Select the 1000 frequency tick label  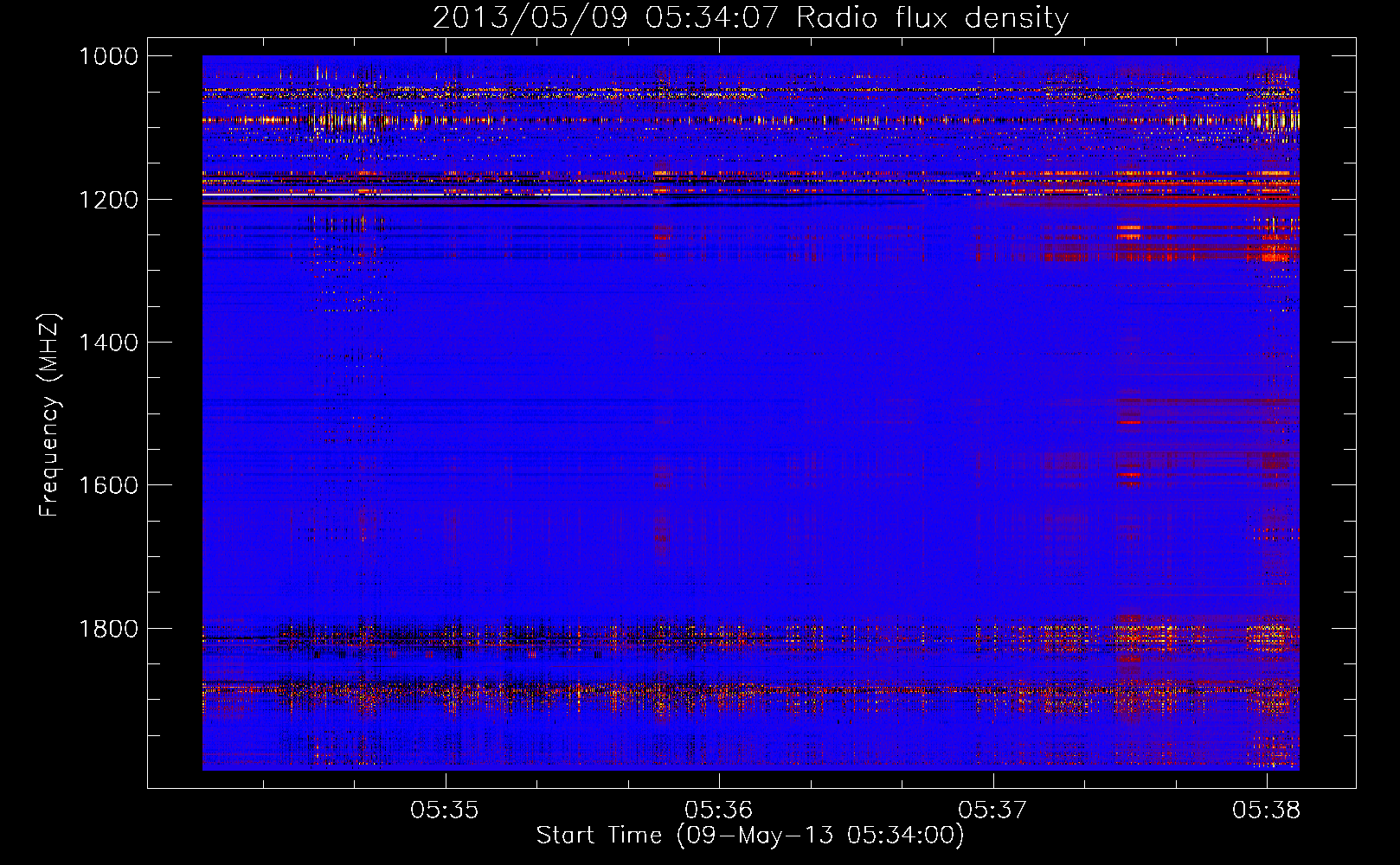[x=109, y=56]
